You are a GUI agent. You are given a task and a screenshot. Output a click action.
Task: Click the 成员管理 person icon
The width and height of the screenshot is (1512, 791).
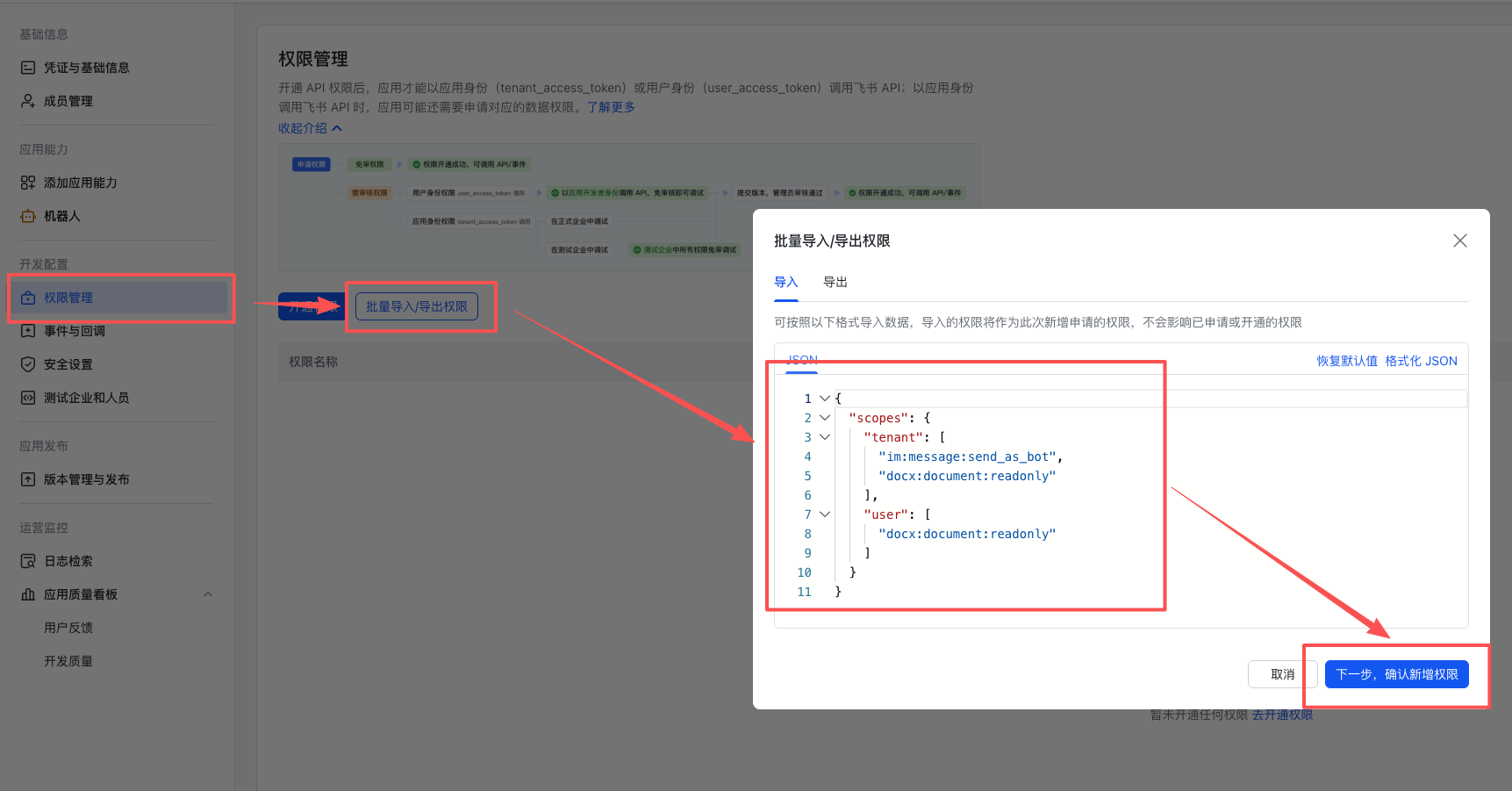28,101
